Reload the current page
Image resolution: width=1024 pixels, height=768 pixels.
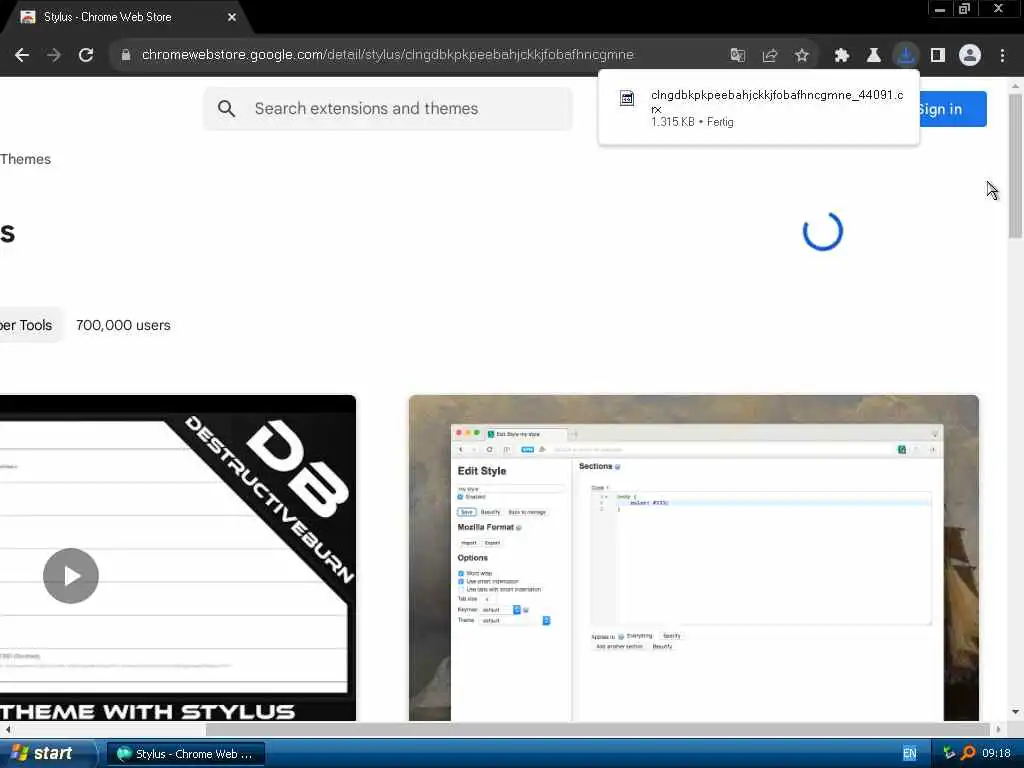point(86,55)
